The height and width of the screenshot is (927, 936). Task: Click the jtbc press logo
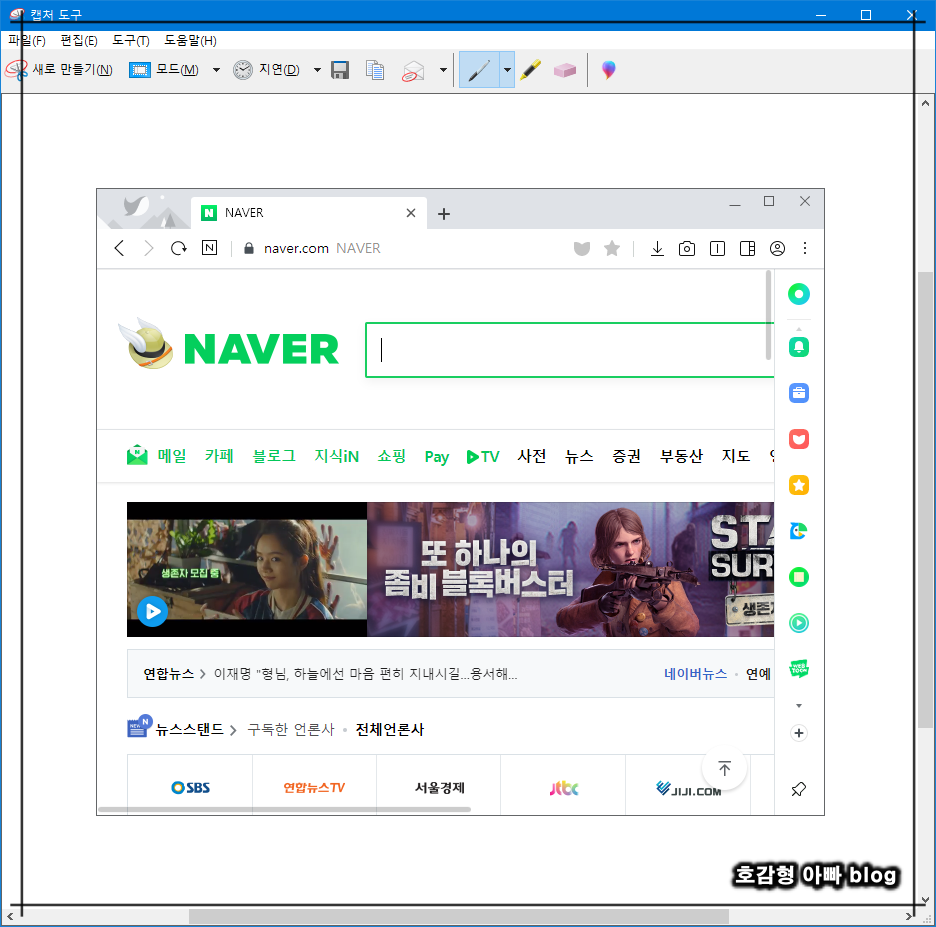tap(564, 788)
